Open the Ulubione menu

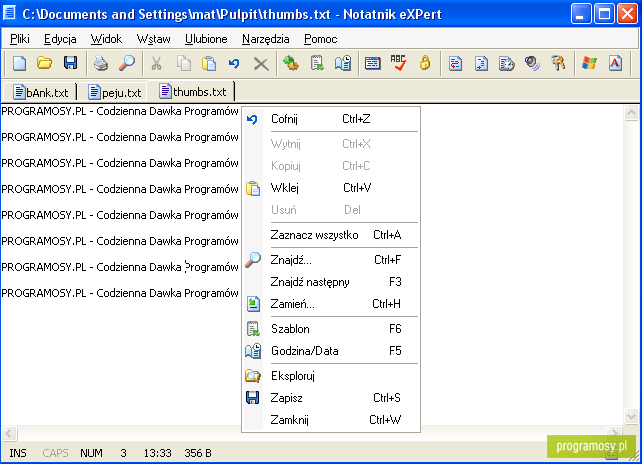[x=206, y=39]
